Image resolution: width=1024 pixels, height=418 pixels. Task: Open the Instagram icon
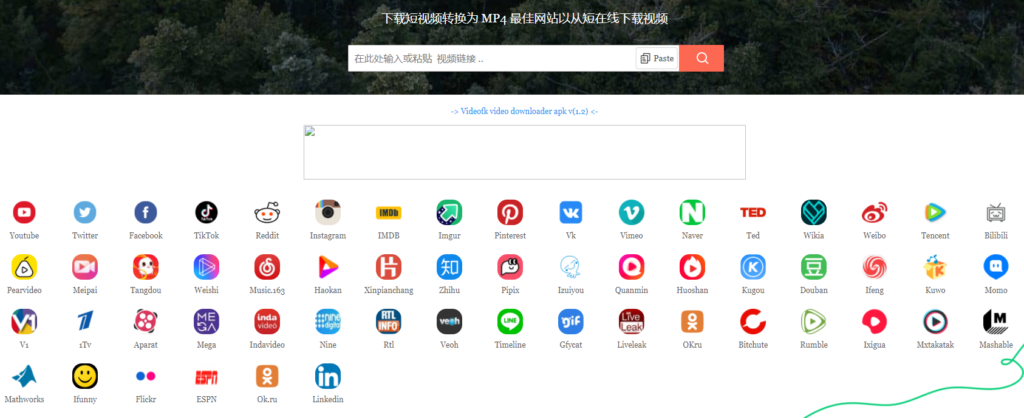pos(328,212)
